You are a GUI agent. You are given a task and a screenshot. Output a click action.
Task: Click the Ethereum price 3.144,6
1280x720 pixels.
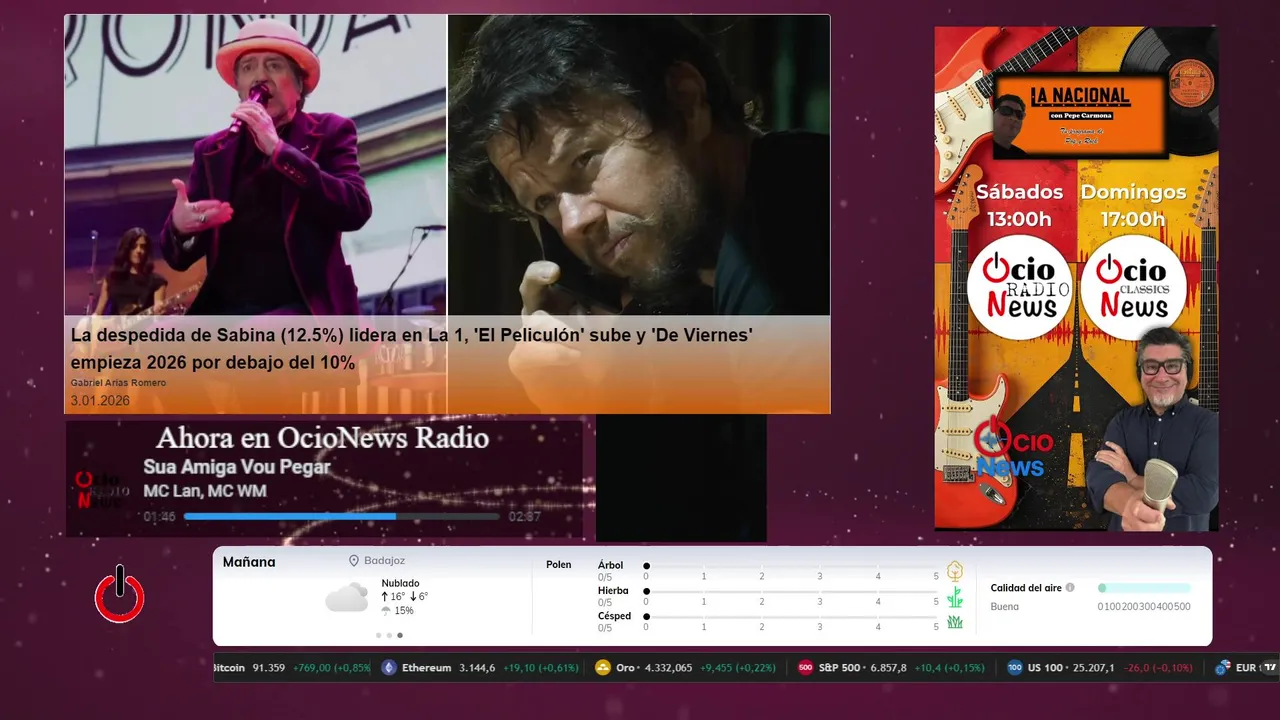coord(477,668)
